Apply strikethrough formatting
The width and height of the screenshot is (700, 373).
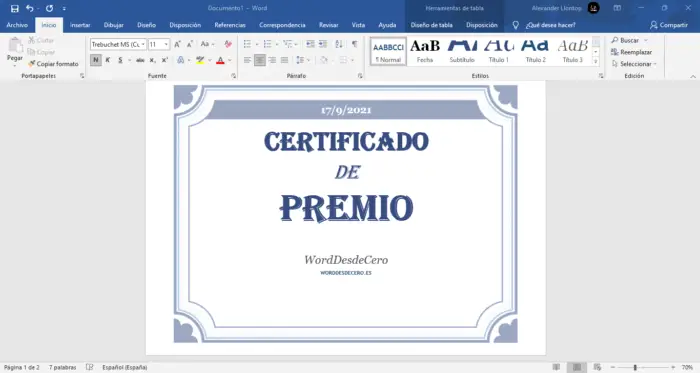coord(140,60)
